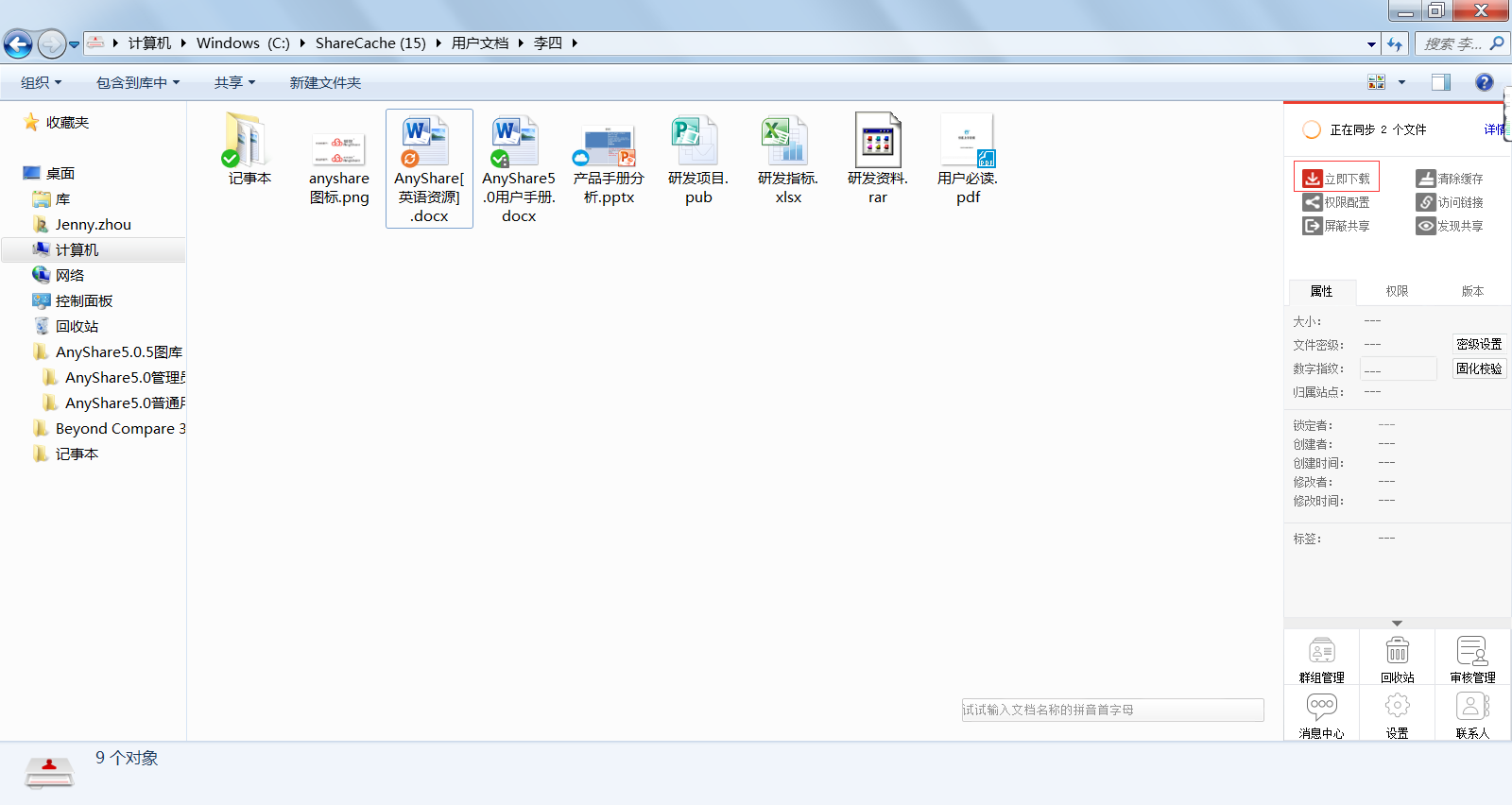Image resolution: width=1512 pixels, height=805 pixels.
Task: Click the 数字指纹 value field
Action: click(x=1399, y=368)
